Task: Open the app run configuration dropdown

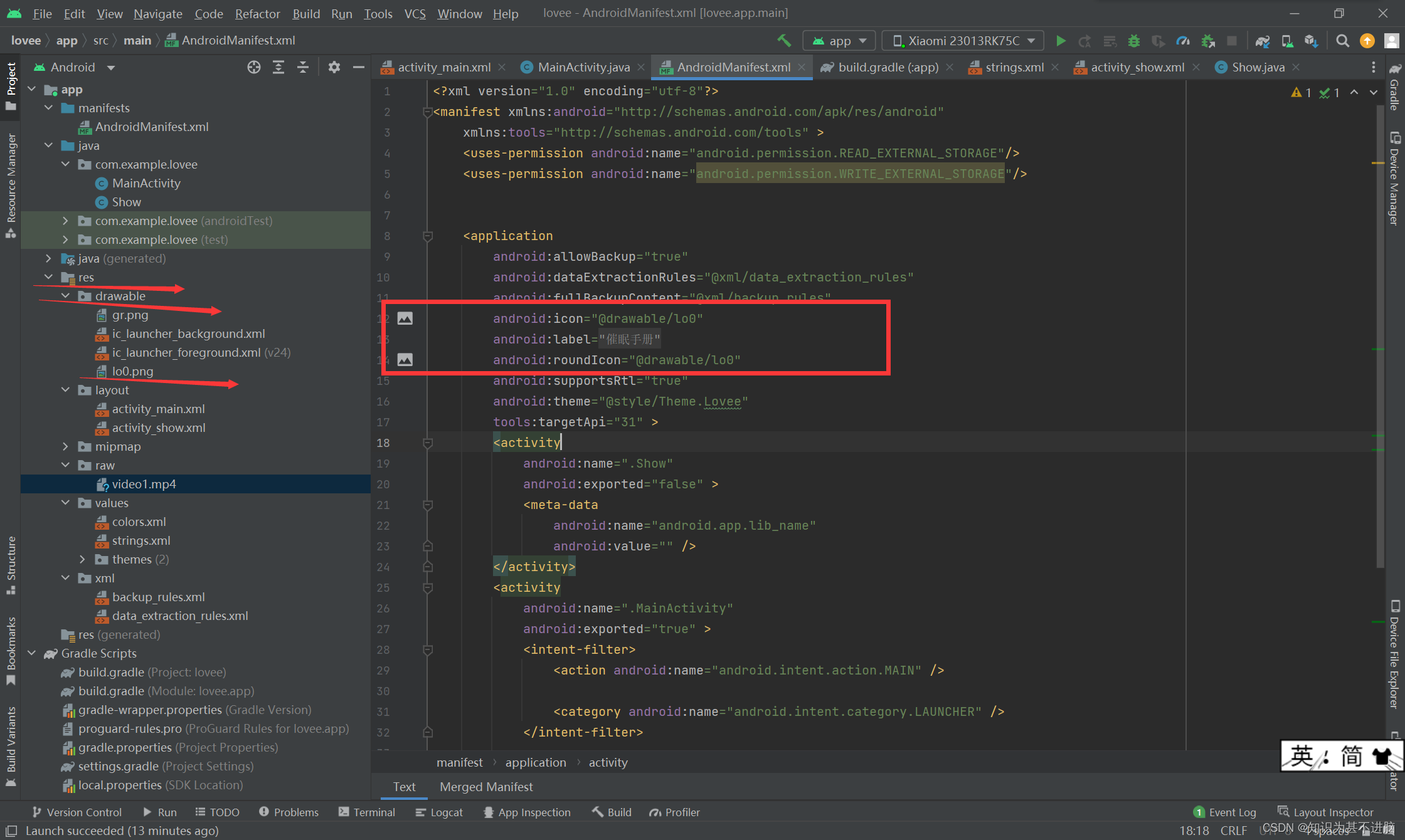Action: 839,41
